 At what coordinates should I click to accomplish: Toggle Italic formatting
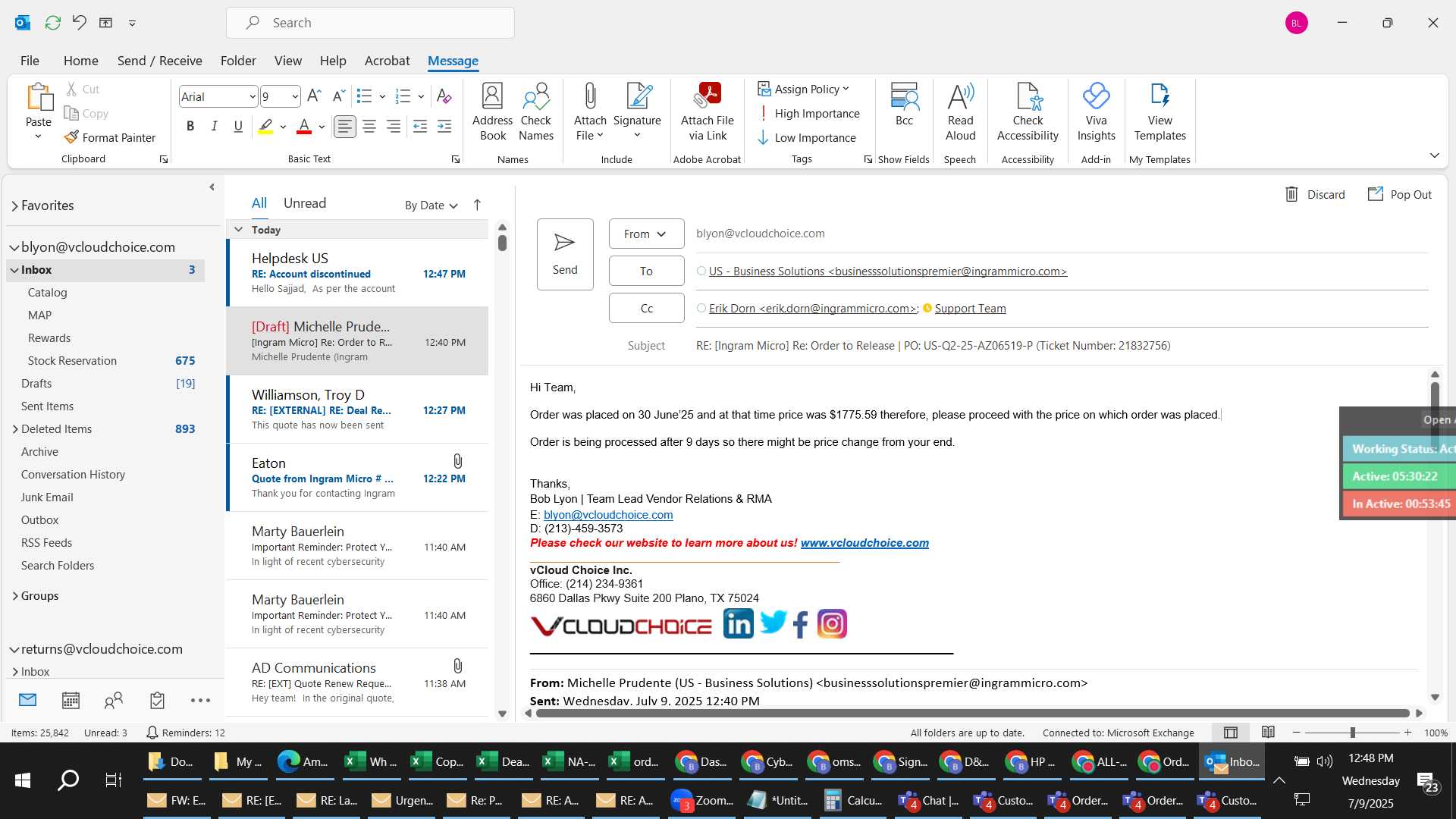pos(214,127)
